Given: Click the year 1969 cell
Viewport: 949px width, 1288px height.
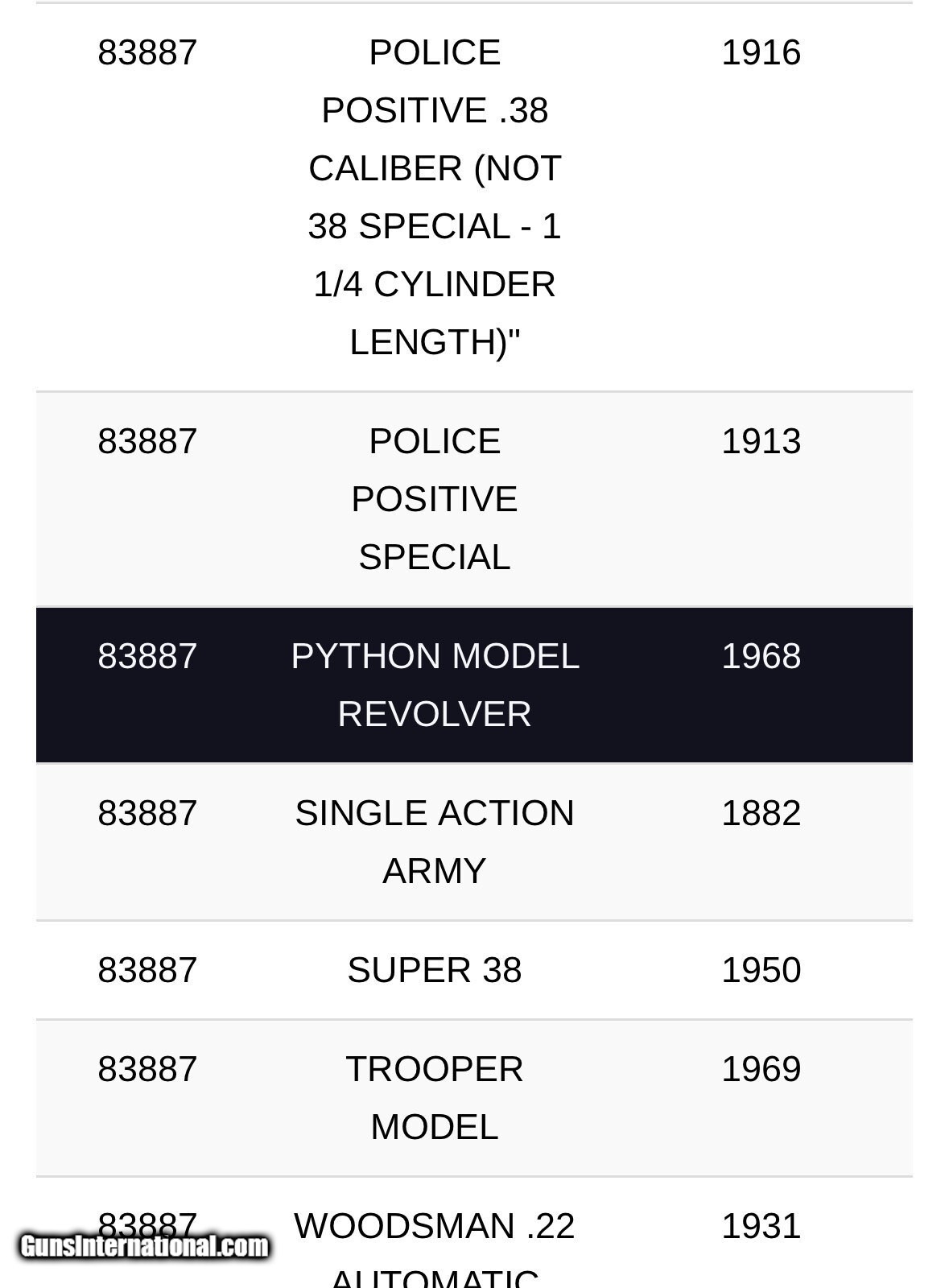Looking at the screenshot, I should (761, 1070).
